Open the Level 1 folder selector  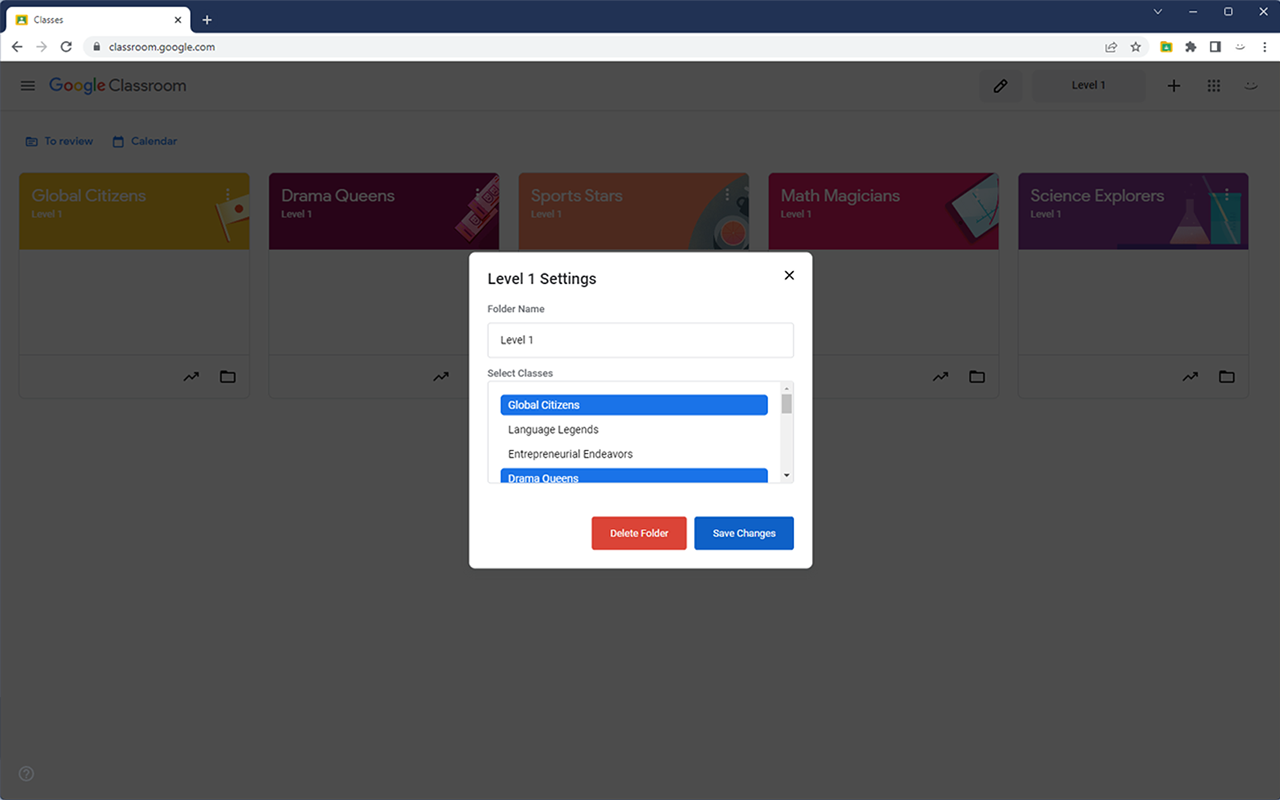pos(1089,86)
